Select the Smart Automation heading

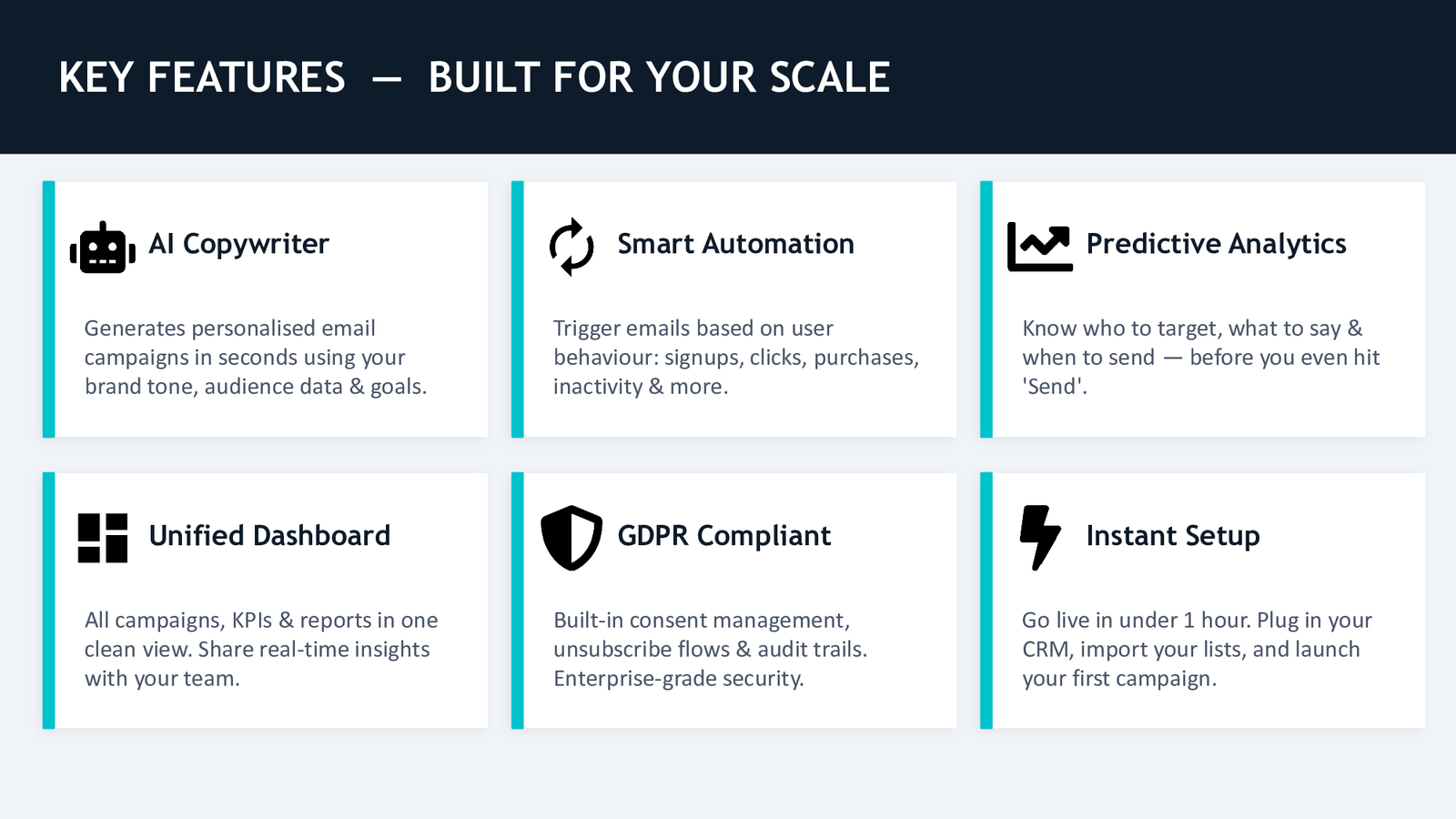click(x=735, y=244)
